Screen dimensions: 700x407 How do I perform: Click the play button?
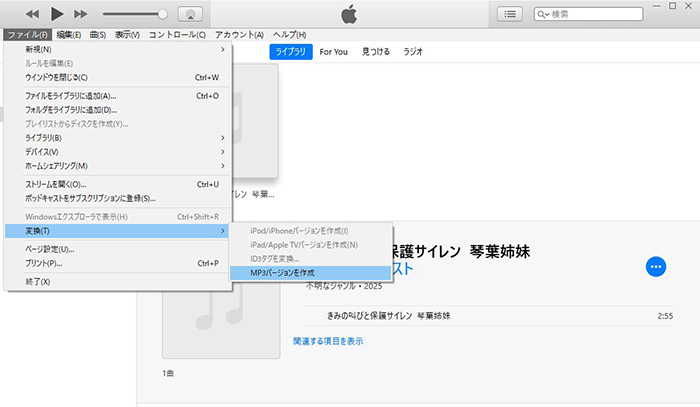coord(57,14)
